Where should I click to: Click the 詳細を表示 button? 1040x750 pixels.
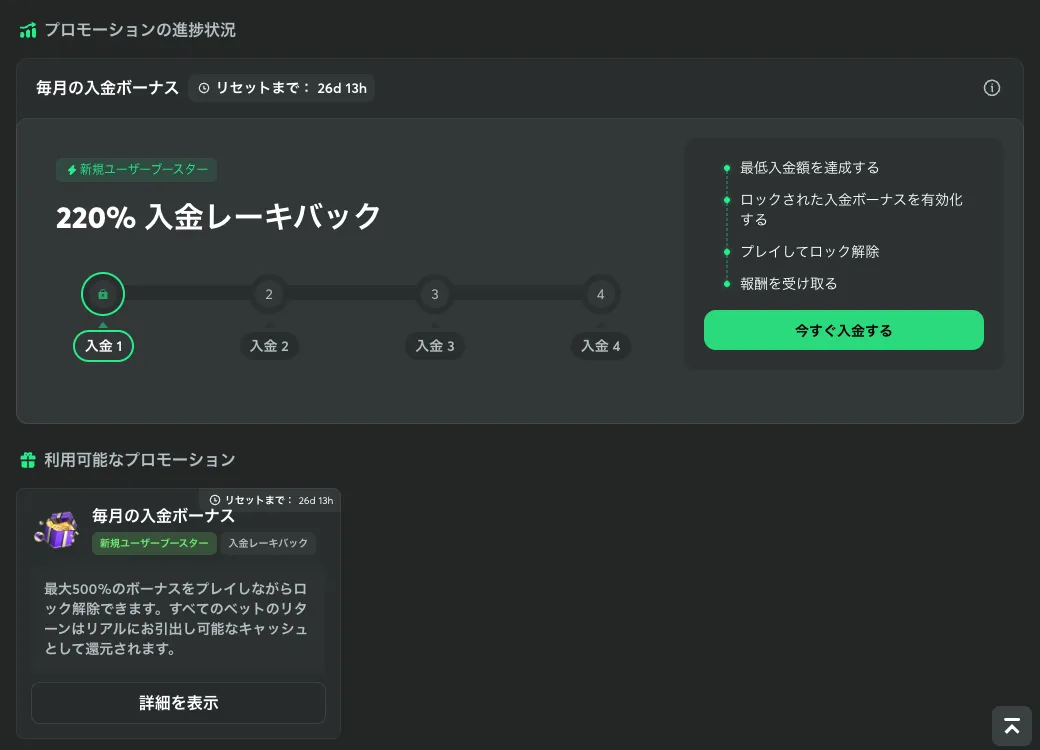point(178,703)
